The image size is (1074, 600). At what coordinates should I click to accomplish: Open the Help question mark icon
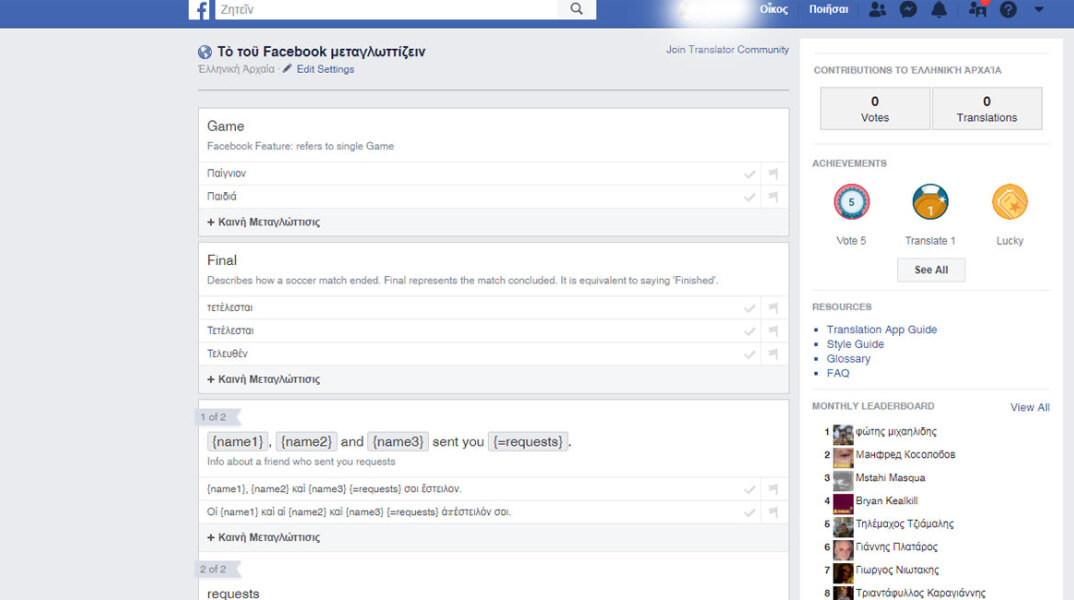click(x=1008, y=10)
